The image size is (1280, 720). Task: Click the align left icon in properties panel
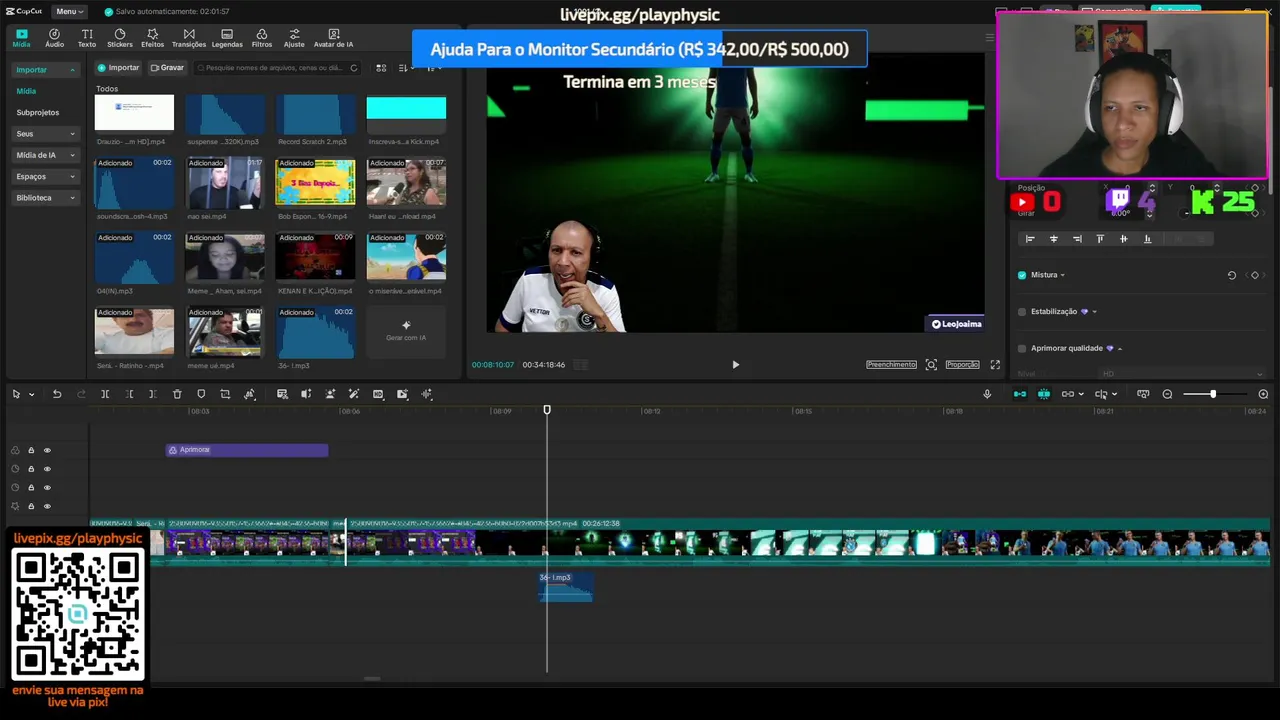click(1030, 239)
